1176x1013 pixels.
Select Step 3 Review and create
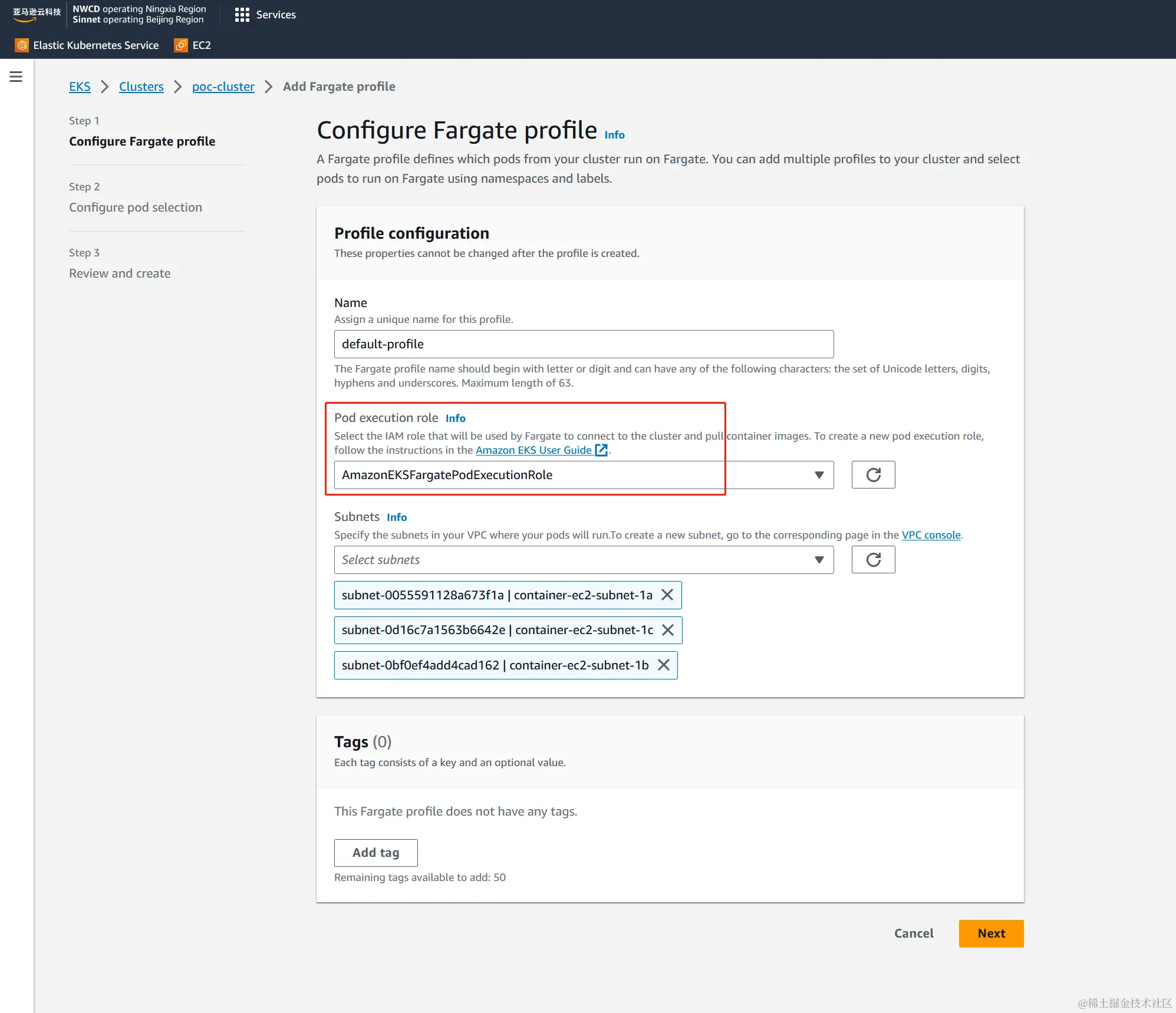(120, 273)
